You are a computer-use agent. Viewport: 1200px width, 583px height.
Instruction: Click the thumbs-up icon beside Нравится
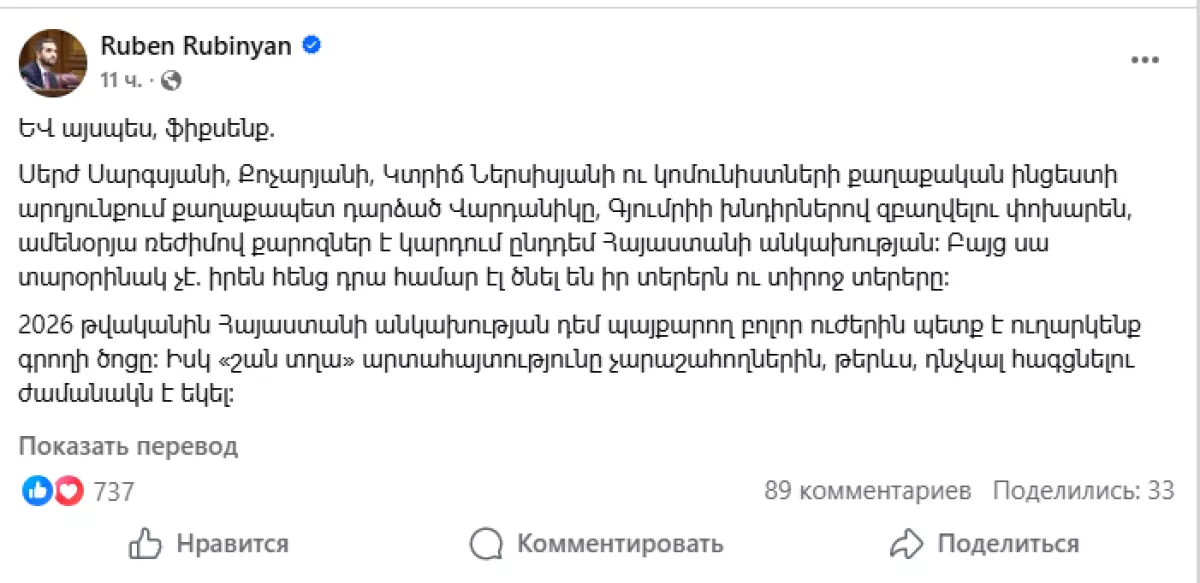click(x=146, y=543)
